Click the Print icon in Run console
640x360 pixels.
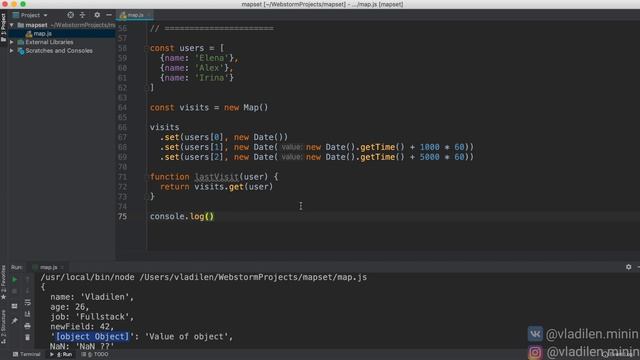tap(27, 326)
